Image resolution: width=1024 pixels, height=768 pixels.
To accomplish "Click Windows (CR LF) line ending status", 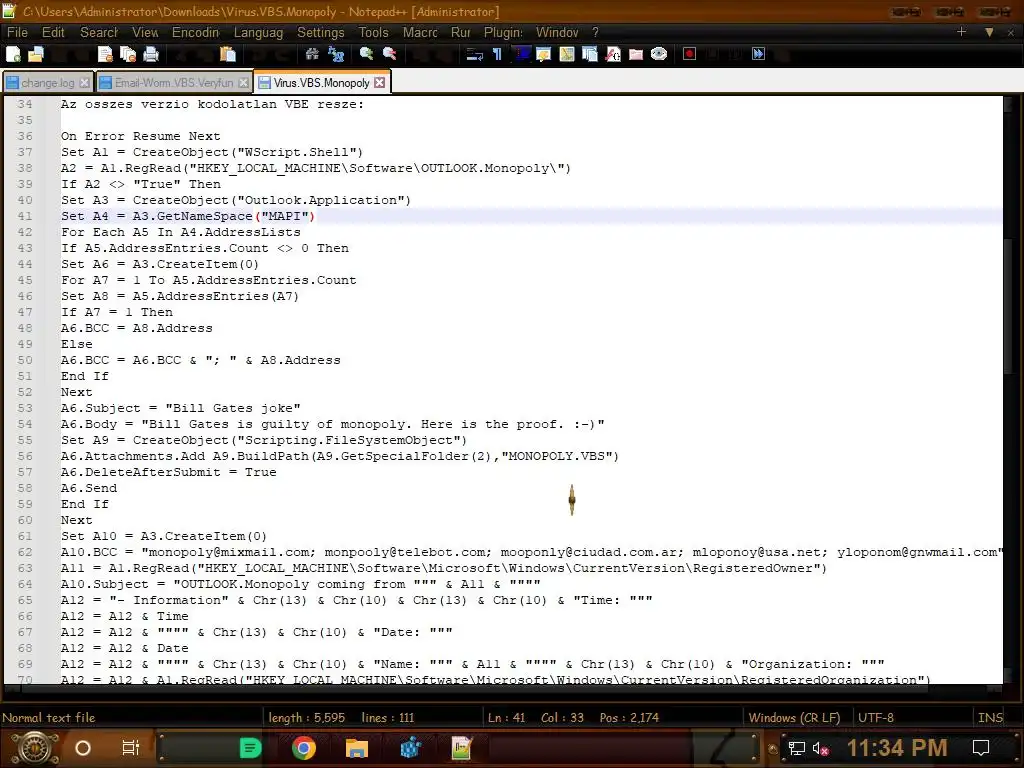I will click(794, 717).
